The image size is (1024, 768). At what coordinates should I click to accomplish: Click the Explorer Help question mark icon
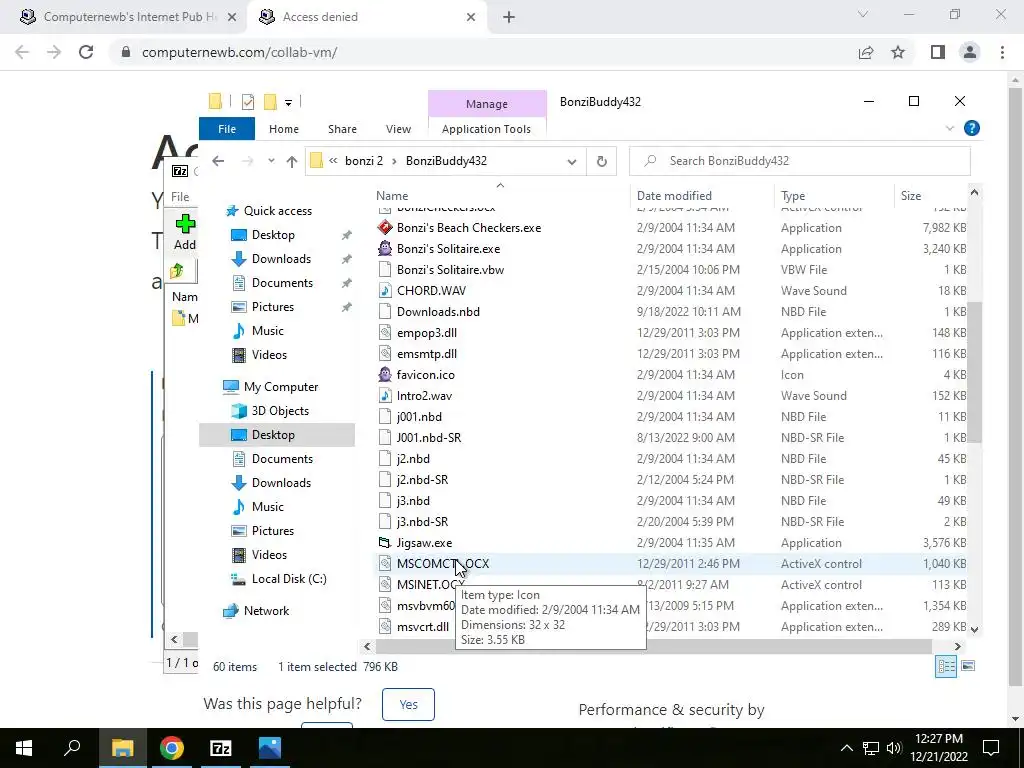click(x=972, y=129)
